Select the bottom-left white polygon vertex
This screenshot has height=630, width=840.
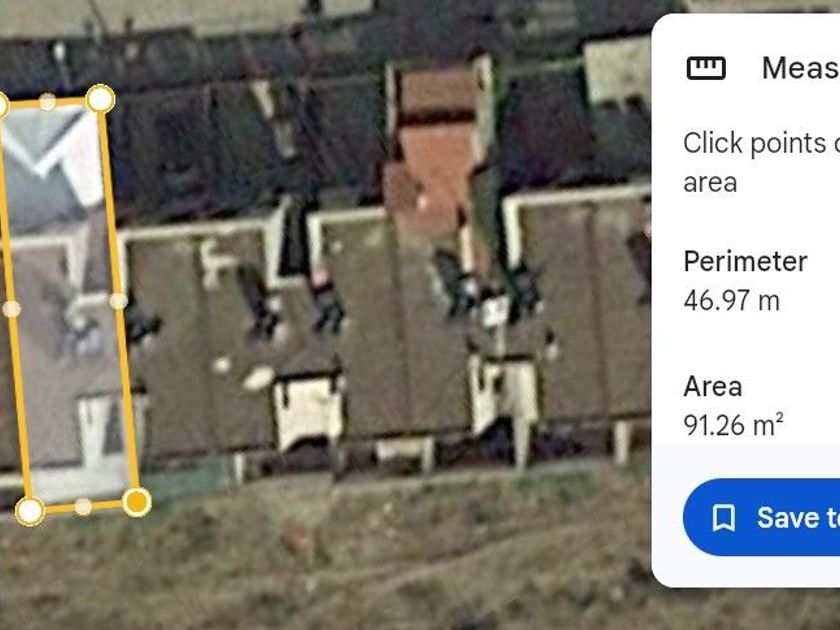(30, 511)
